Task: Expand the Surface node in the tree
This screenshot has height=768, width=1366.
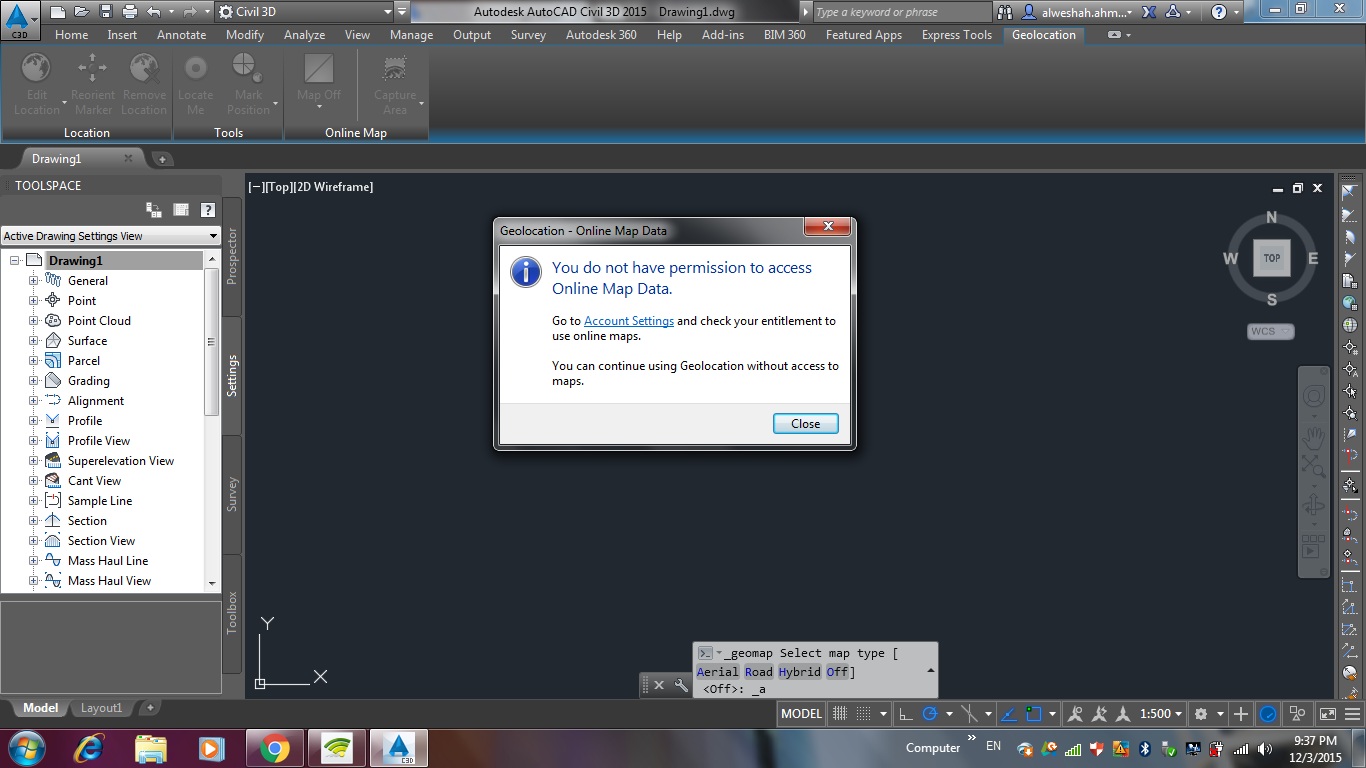Action: pyautogui.click(x=32, y=340)
